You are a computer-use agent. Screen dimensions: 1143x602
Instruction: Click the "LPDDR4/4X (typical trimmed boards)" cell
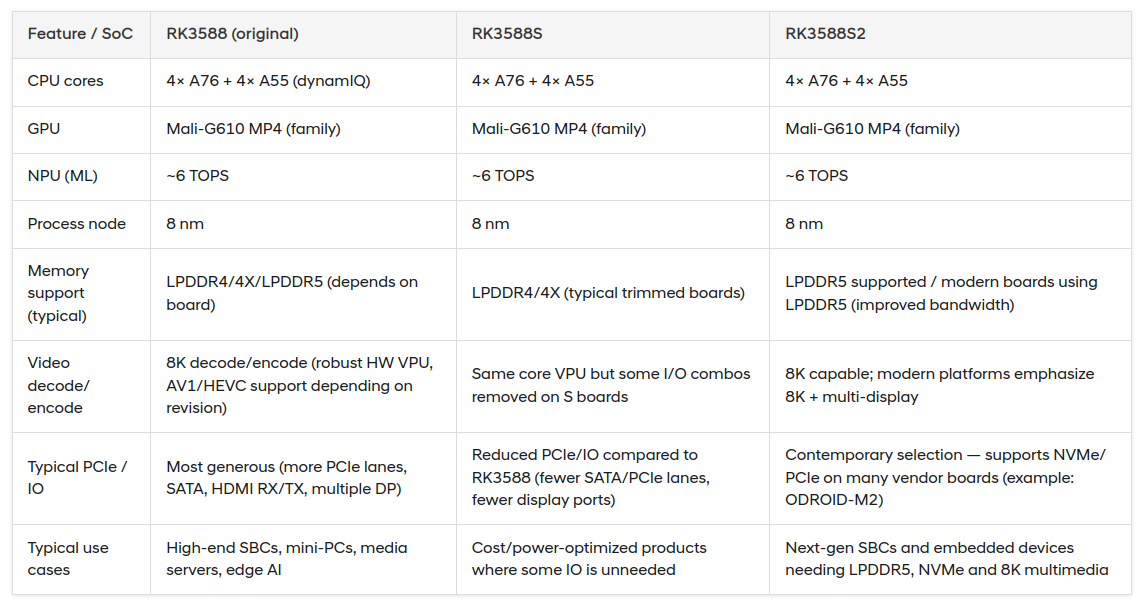(608, 293)
